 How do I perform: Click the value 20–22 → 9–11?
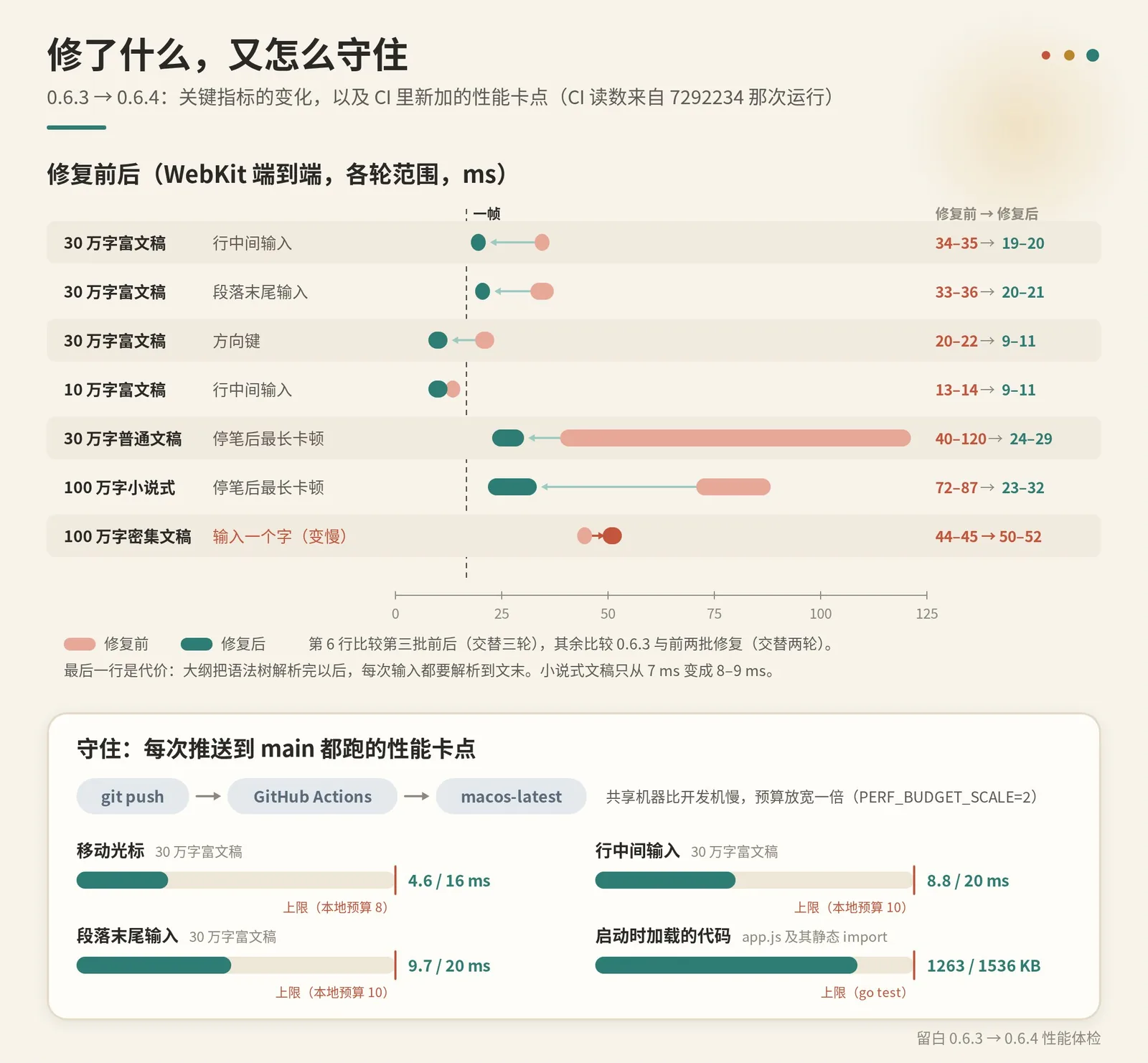985,341
